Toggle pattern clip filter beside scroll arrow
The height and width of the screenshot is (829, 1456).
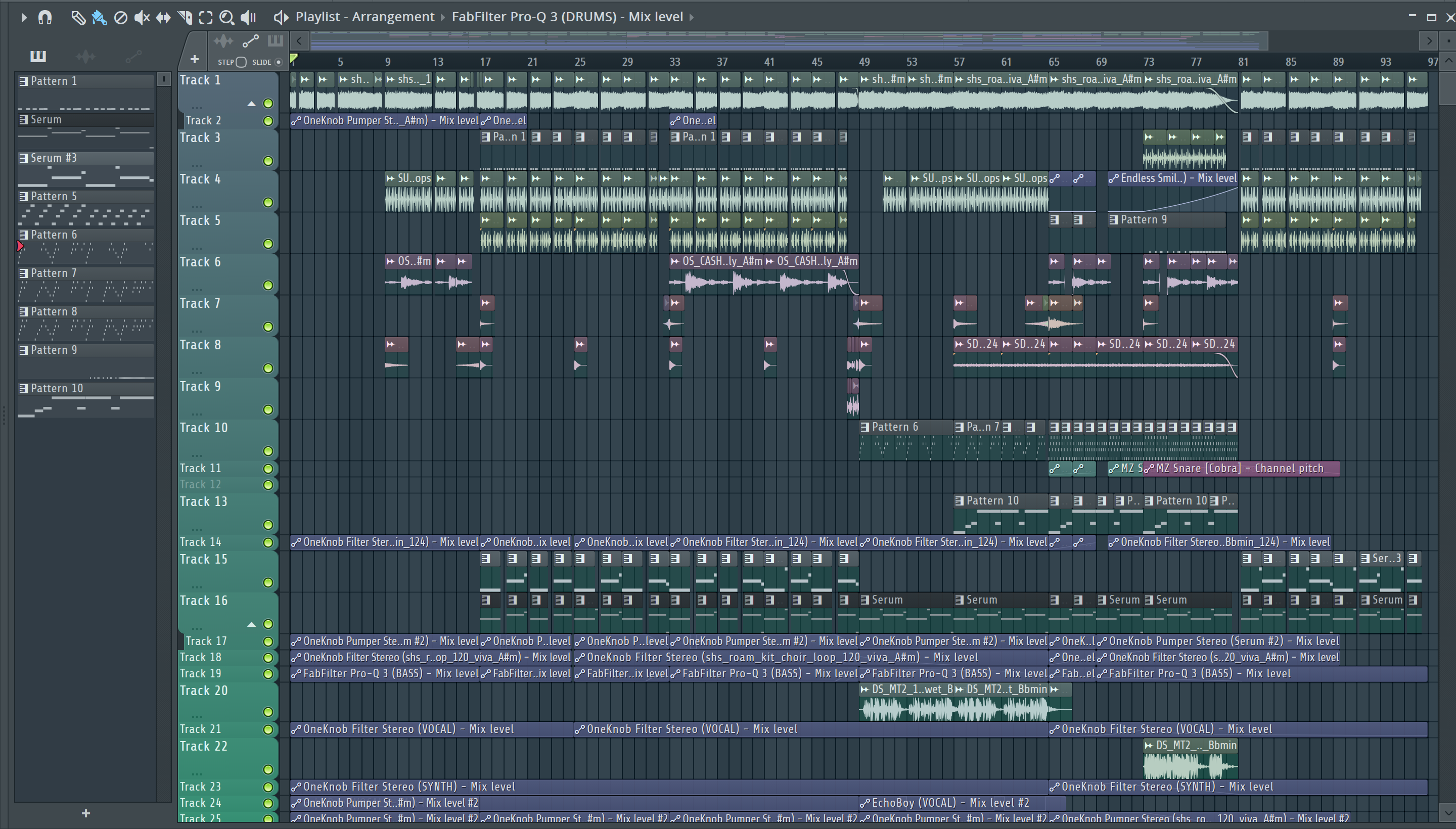[276, 41]
